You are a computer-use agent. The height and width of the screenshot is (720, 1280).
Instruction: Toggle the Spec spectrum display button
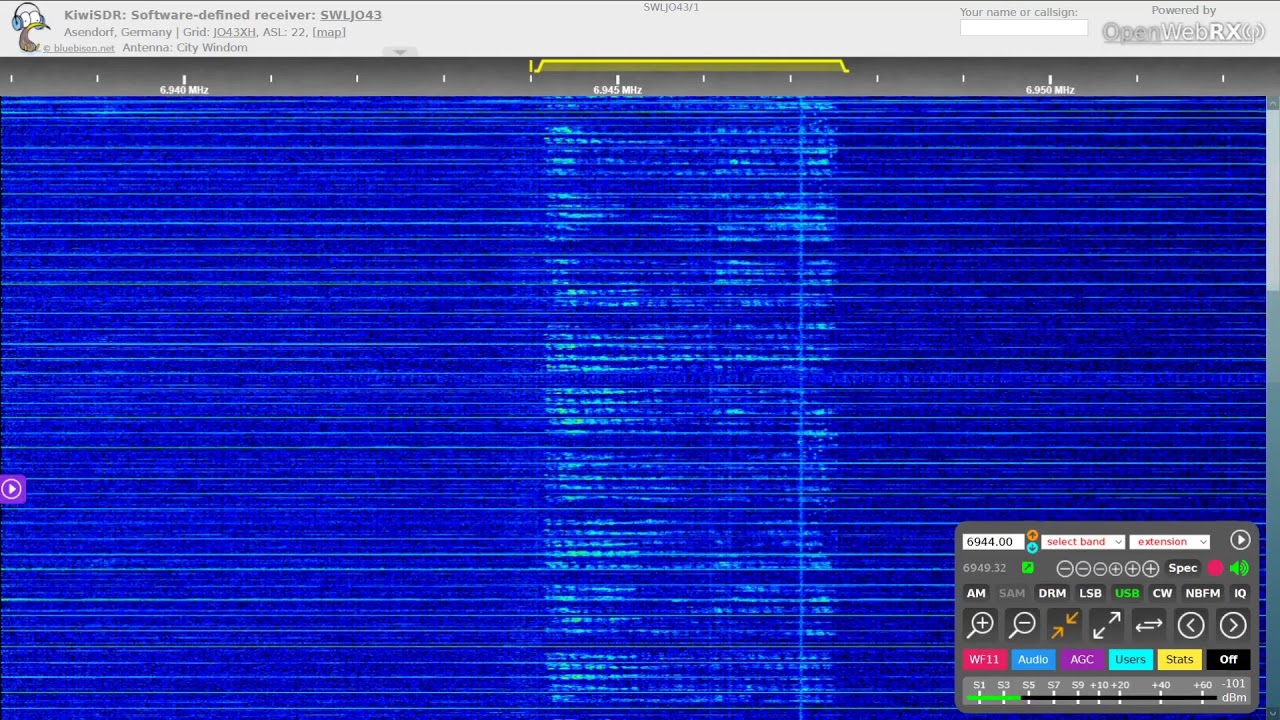pyautogui.click(x=1183, y=568)
